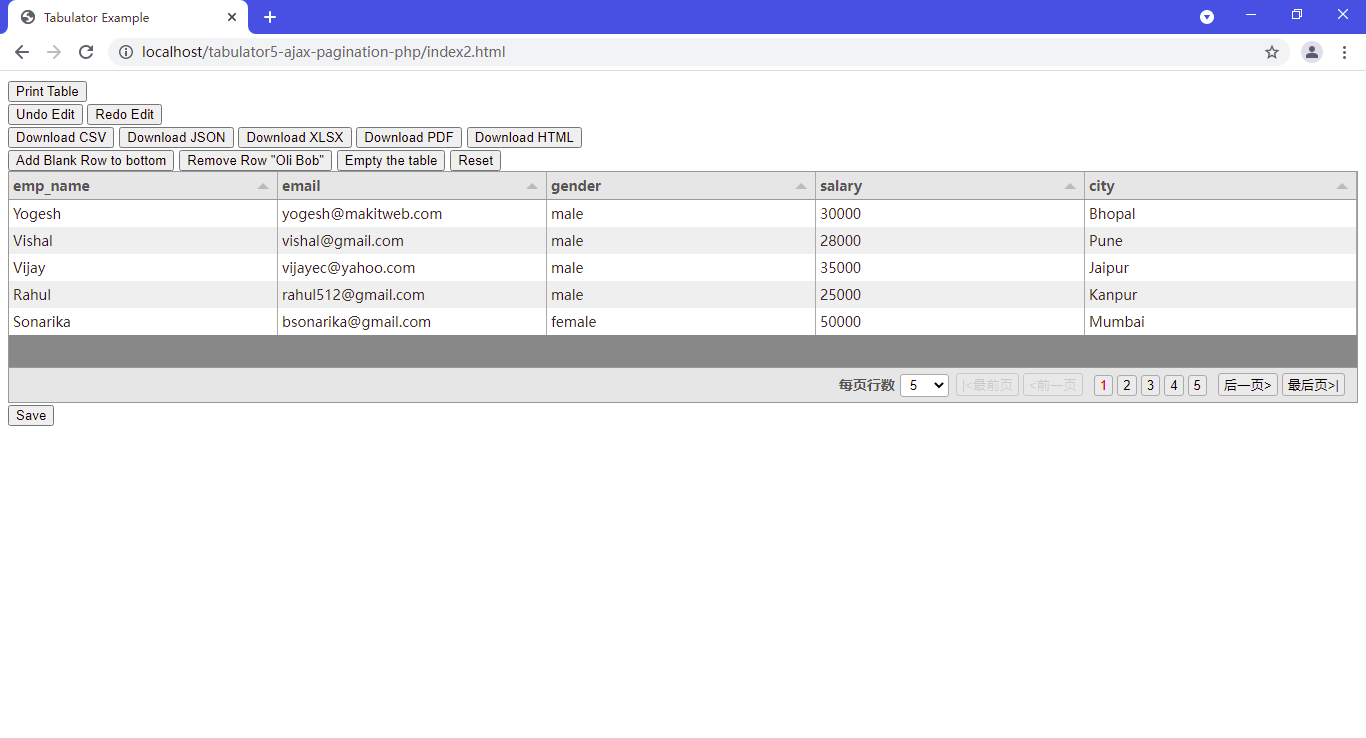Click the browser back arrow
1366x738 pixels.
[x=22, y=52]
